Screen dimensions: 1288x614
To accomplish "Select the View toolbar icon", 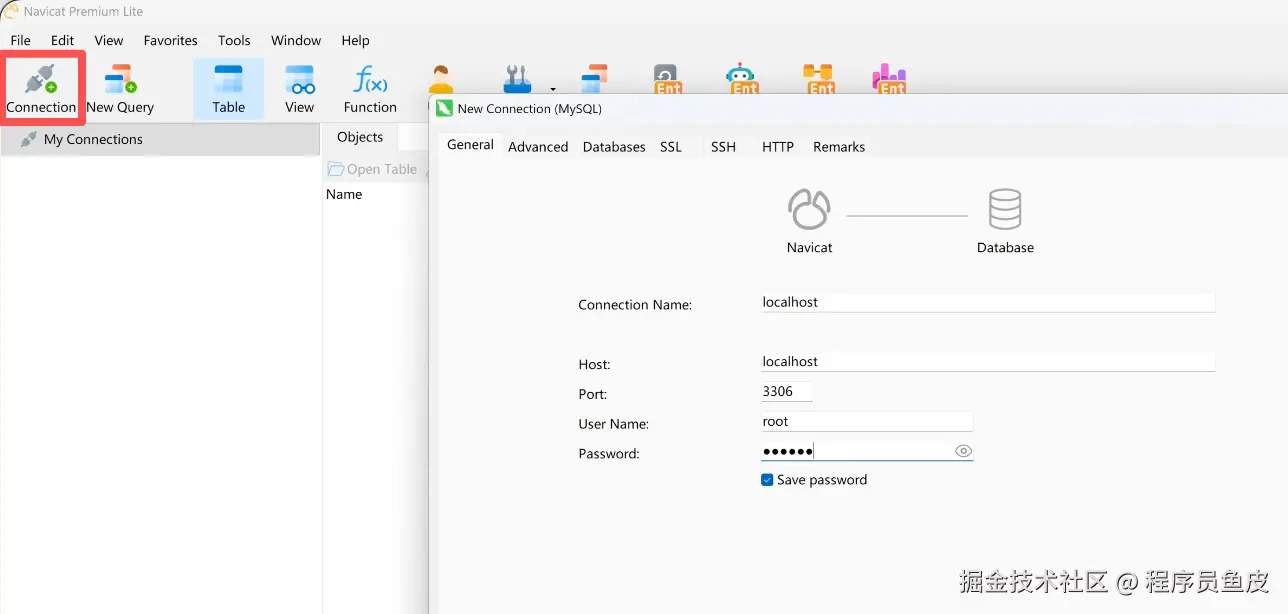I will [x=300, y=89].
